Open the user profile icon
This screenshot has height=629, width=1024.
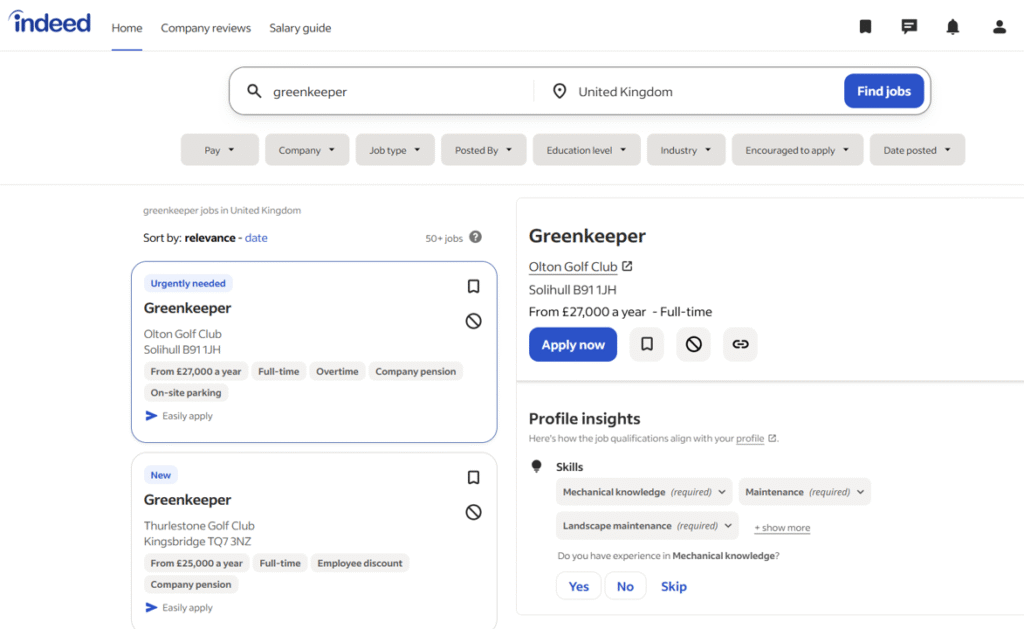(x=999, y=27)
